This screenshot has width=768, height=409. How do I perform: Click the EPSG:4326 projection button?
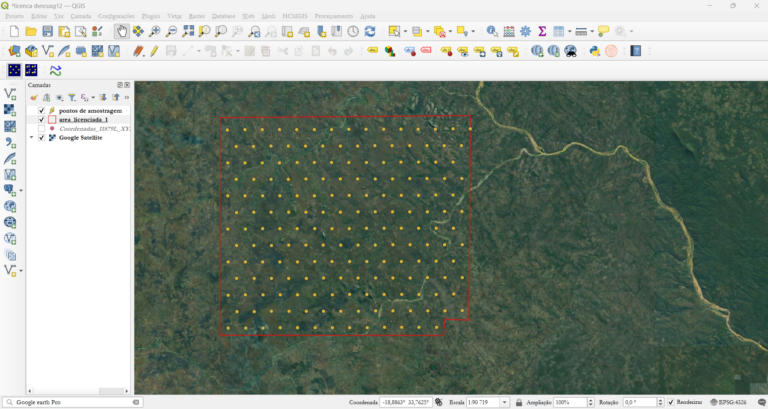coord(728,402)
